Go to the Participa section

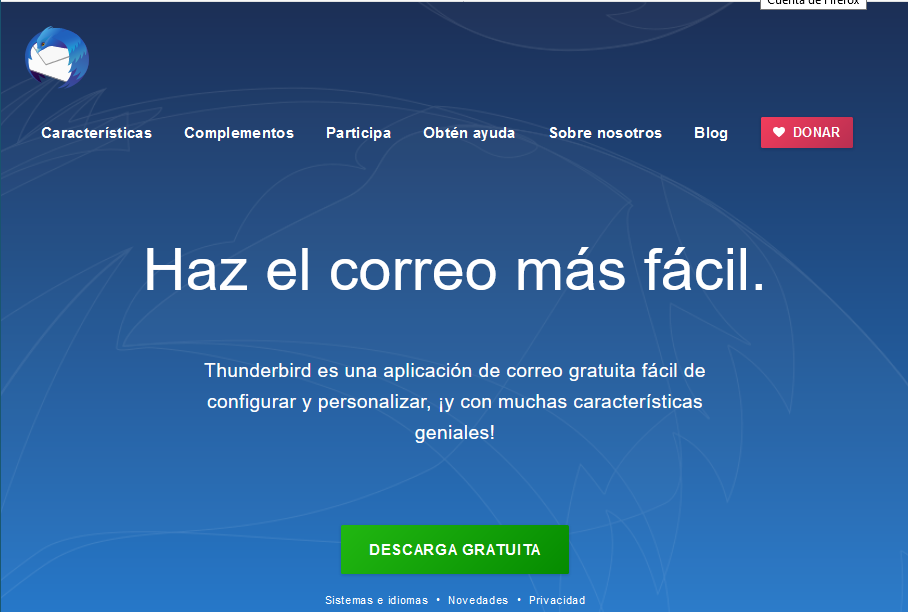(x=358, y=133)
